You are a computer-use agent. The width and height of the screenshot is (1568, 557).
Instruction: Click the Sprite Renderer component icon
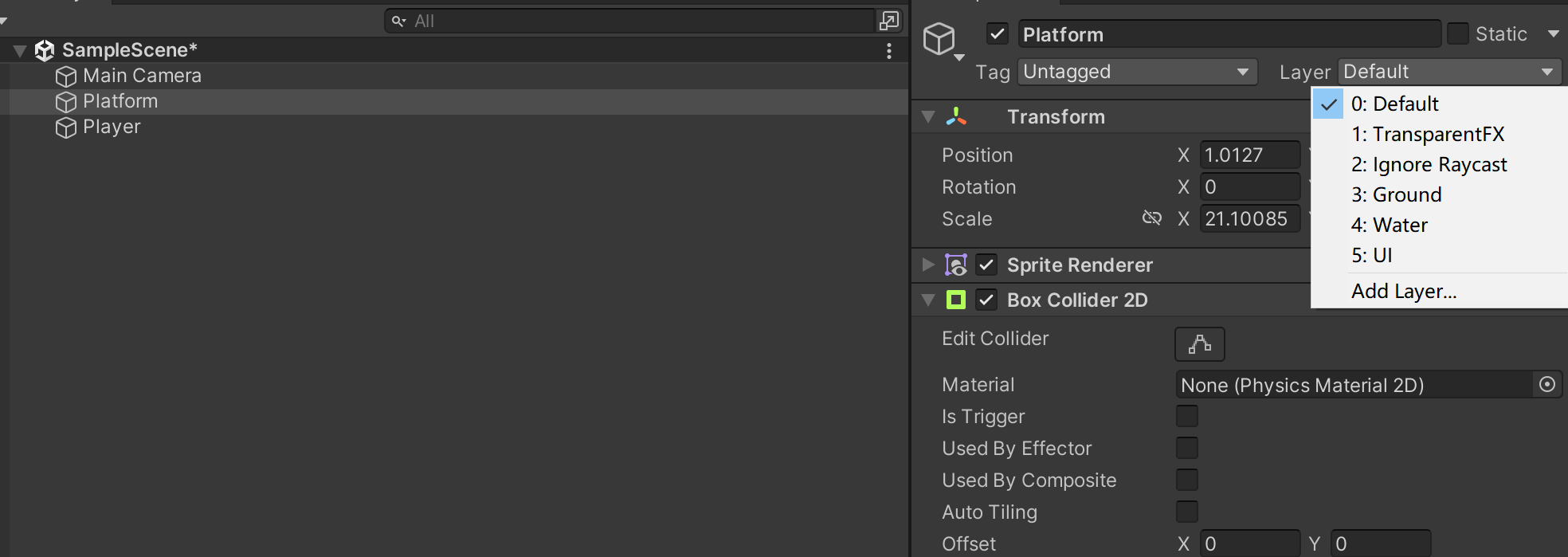[956, 265]
